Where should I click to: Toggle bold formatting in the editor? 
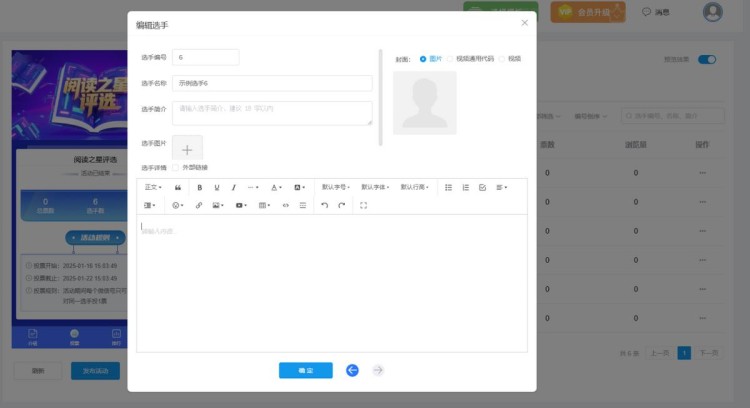200,187
